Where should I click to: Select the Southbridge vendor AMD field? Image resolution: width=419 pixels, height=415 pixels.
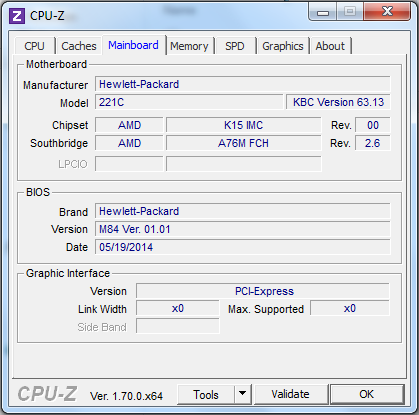pos(129,143)
